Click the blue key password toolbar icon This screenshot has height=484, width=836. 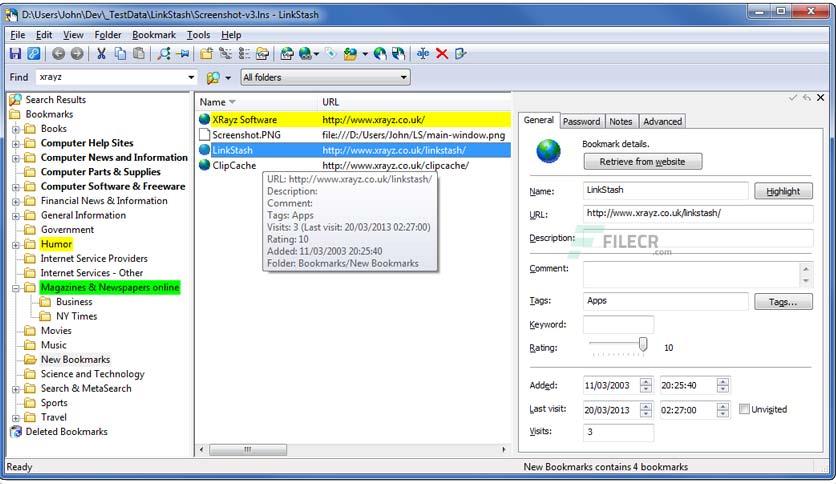point(34,53)
